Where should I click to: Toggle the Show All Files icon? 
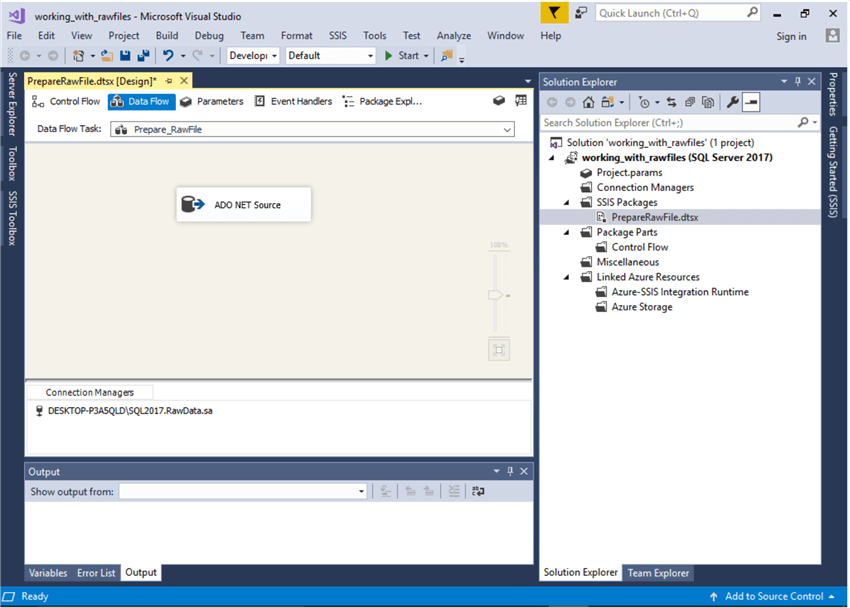(707, 102)
